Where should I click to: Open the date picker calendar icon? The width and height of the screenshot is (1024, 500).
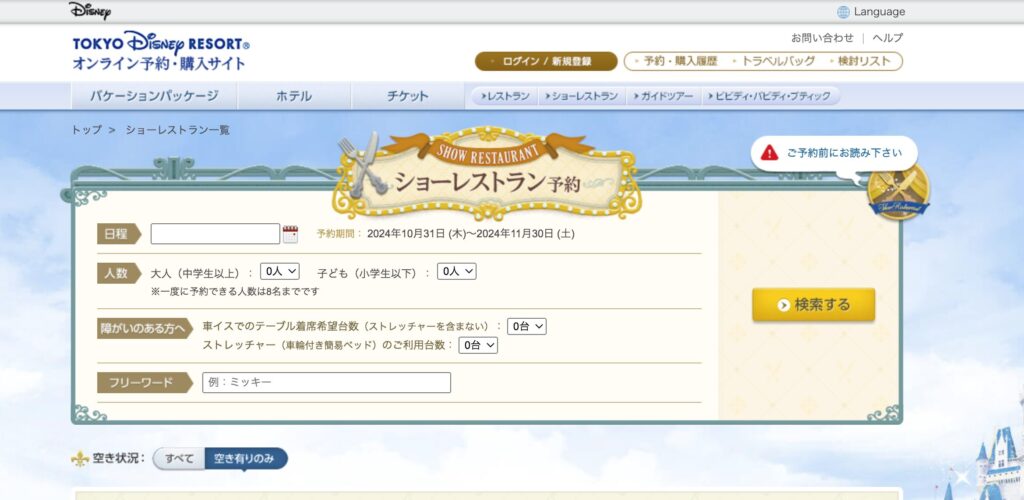coord(290,234)
